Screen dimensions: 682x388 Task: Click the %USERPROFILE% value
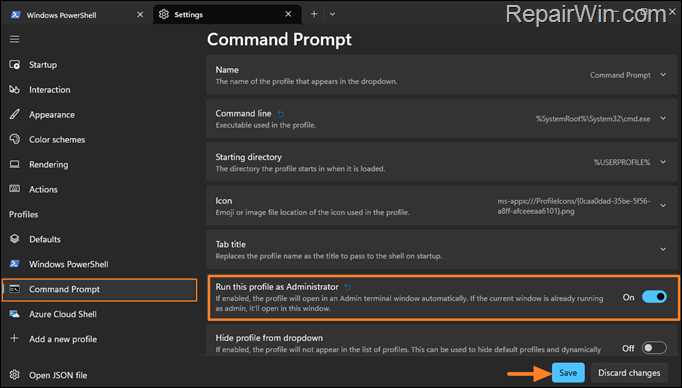tap(622, 162)
